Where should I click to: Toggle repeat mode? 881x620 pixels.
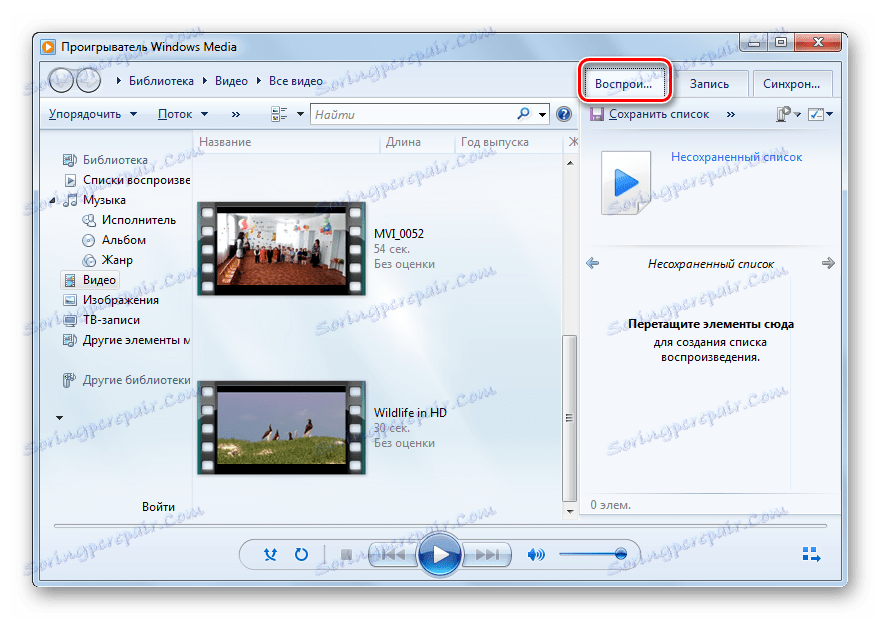pos(302,555)
